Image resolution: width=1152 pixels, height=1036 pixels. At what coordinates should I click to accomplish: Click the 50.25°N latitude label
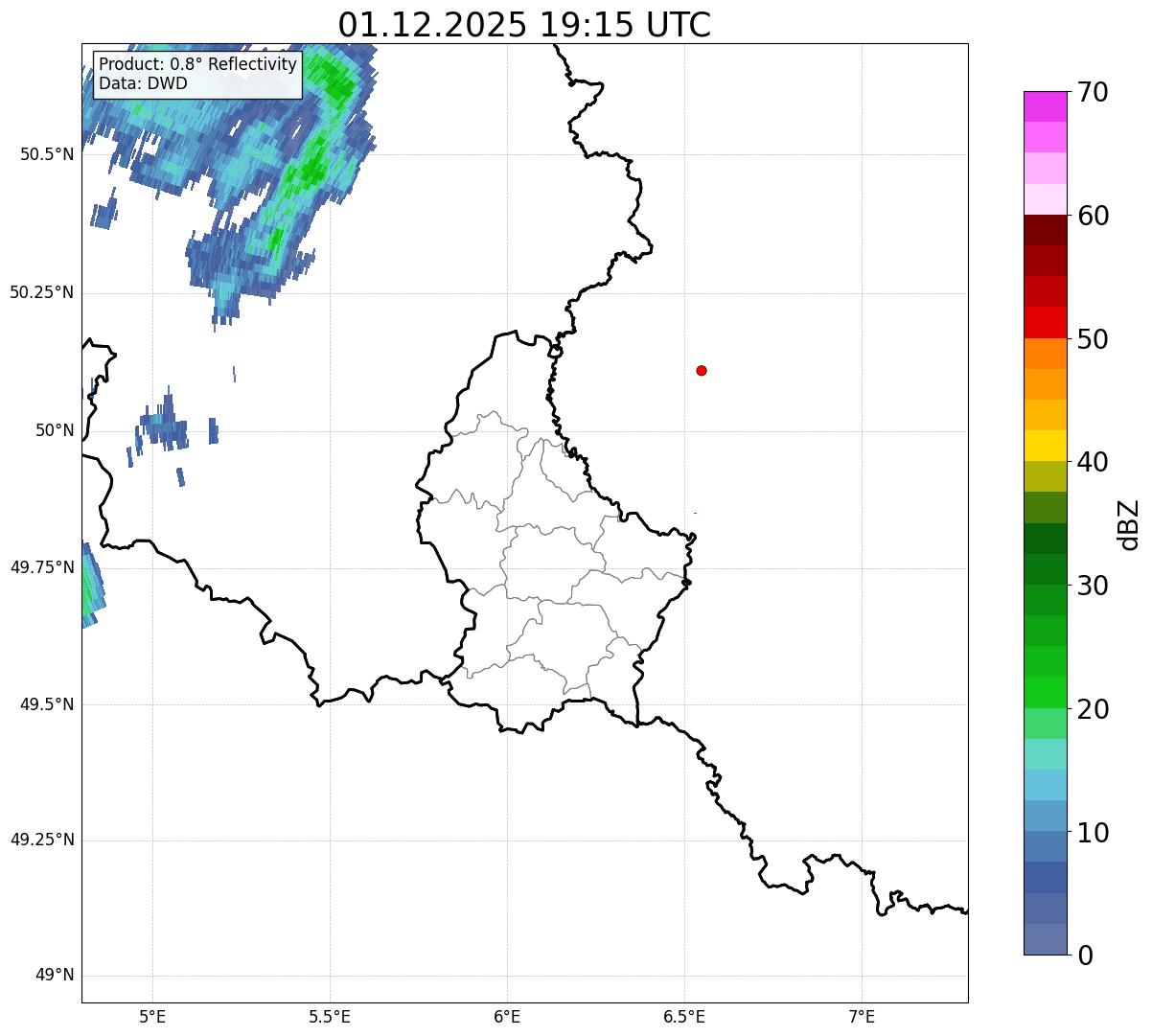click(x=41, y=292)
